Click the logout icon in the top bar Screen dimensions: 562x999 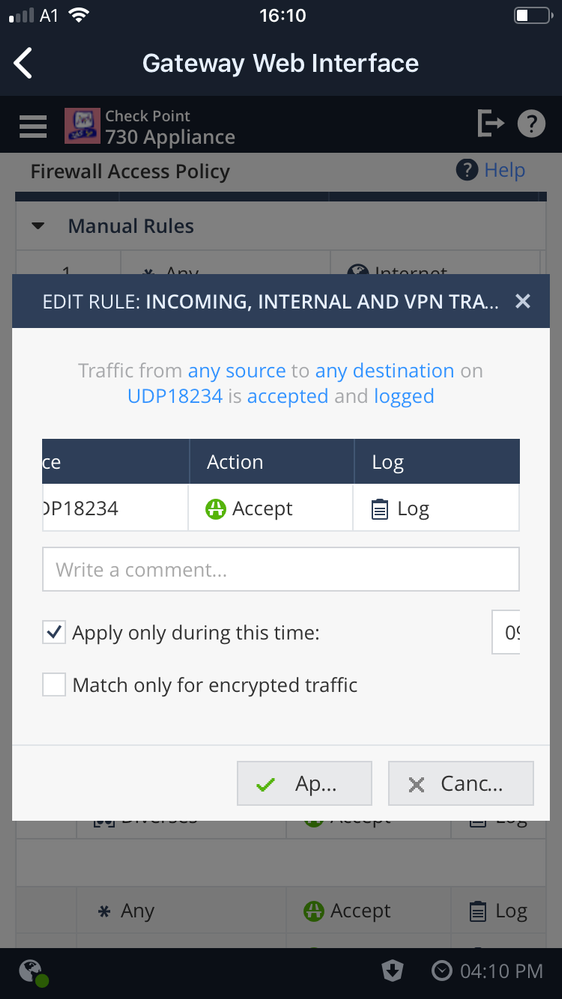tap(491, 124)
